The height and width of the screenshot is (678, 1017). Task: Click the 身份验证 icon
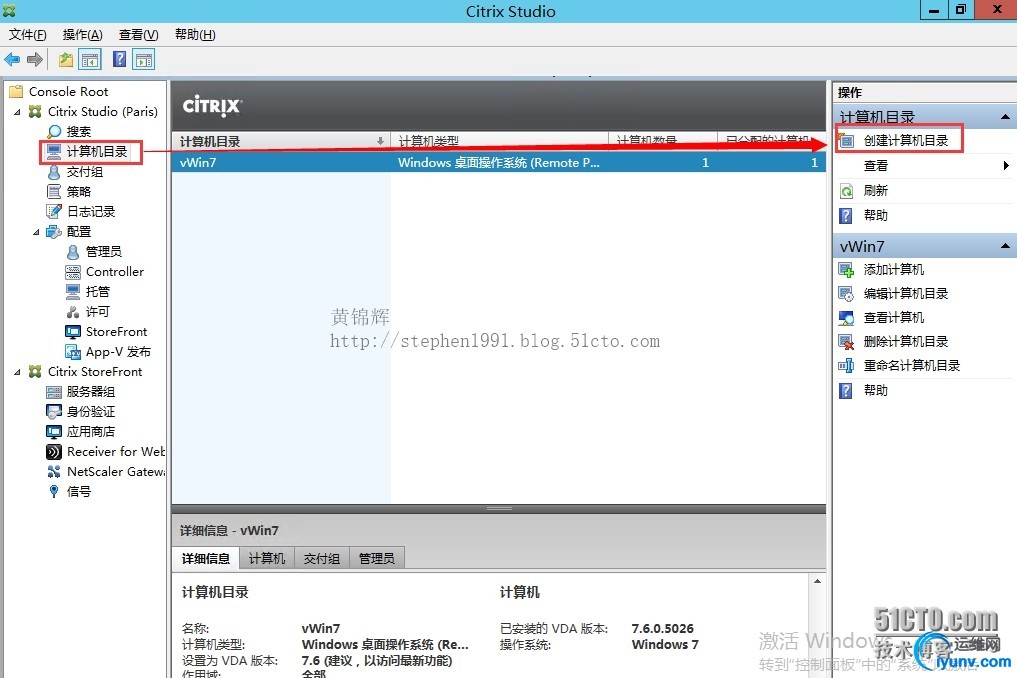(54, 412)
